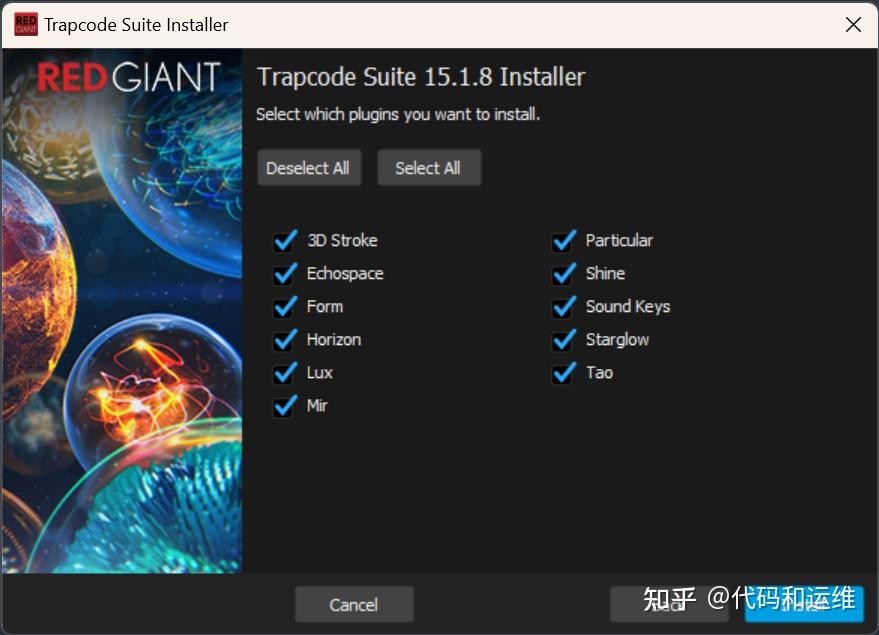Disable the Form checkbox
Viewport: 879px width, 635px height.
tap(285, 306)
